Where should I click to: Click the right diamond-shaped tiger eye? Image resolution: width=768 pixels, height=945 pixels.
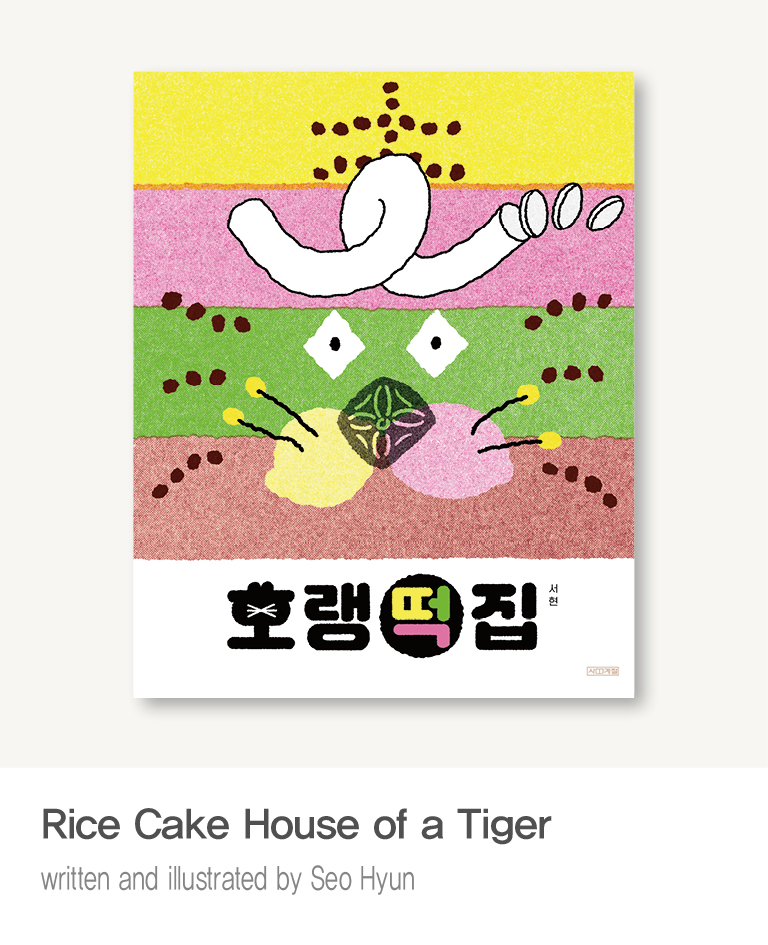[x=436, y=344]
